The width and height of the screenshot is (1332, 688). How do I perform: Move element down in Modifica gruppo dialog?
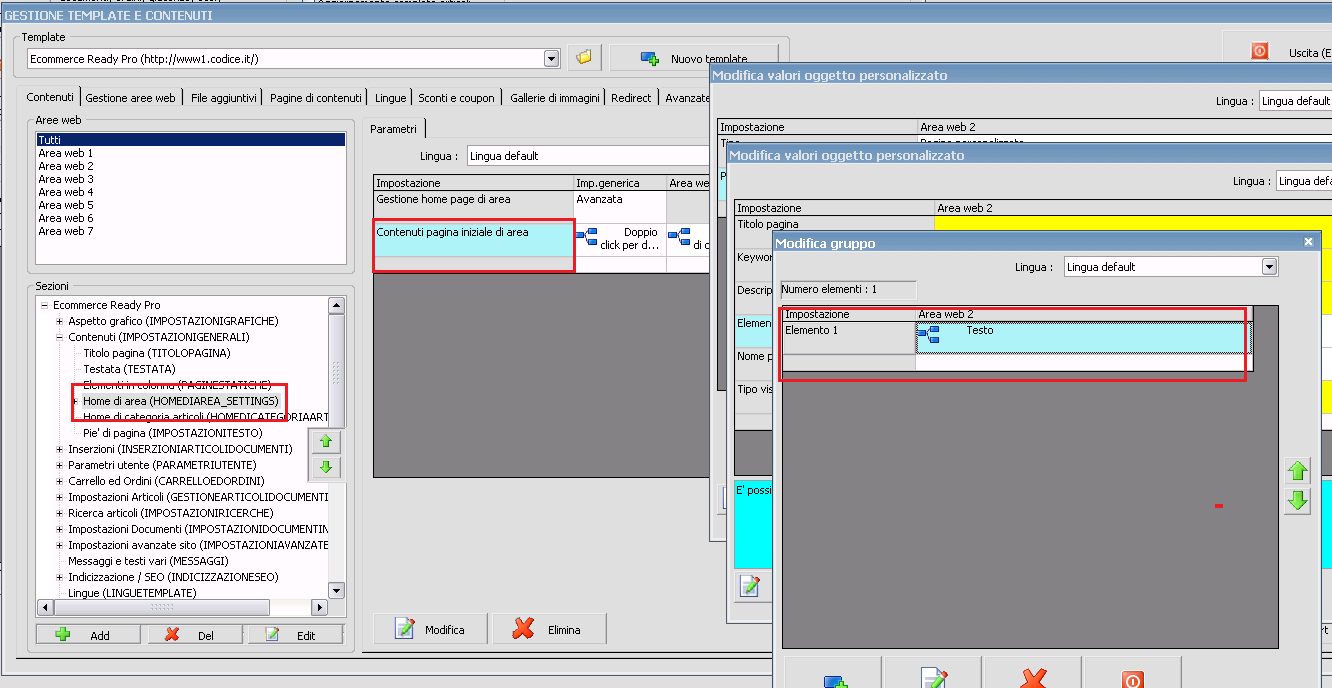tap(1297, 501)
